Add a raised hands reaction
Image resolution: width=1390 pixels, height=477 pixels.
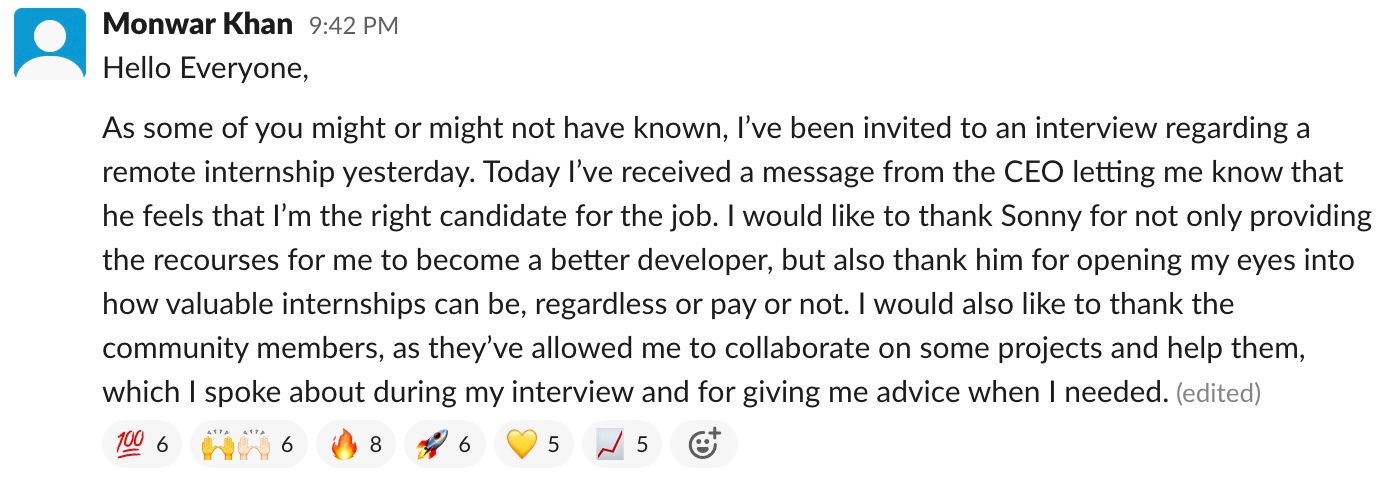tap(245, 444)
